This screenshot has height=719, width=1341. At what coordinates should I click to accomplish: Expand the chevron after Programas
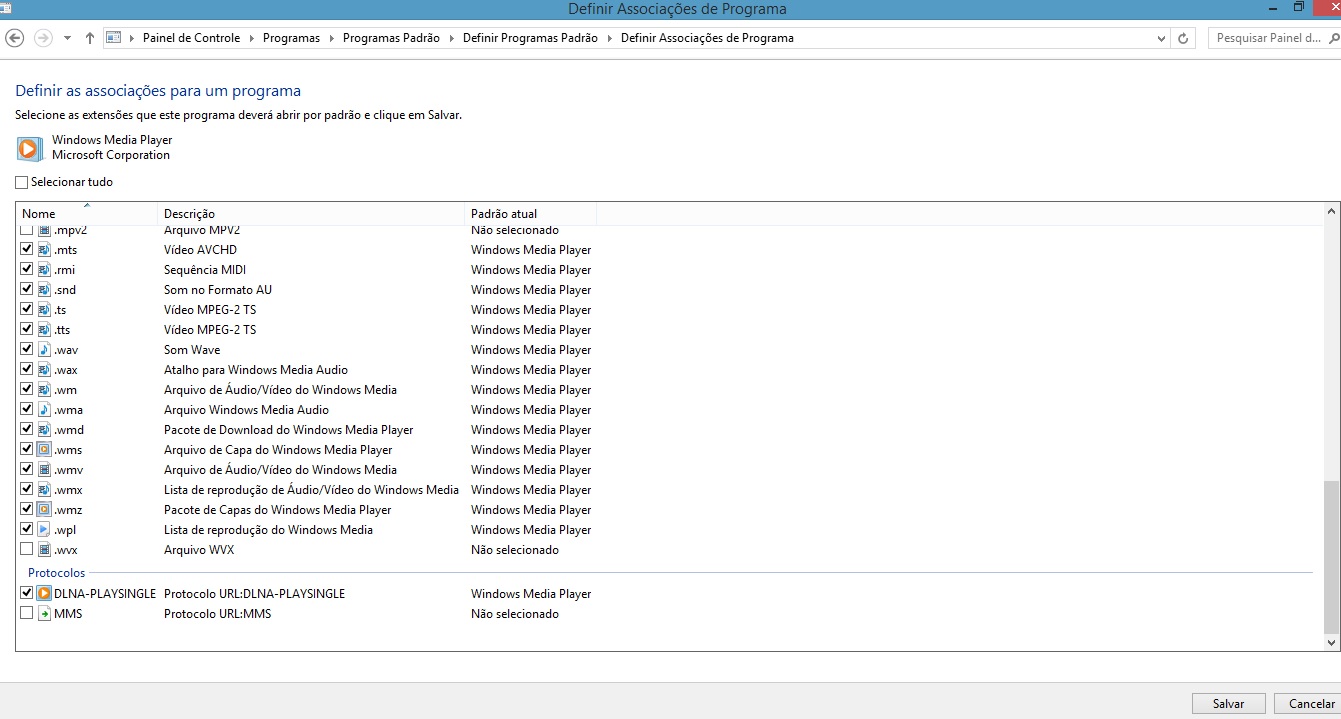pyautogui.click(x=331, y=38)
